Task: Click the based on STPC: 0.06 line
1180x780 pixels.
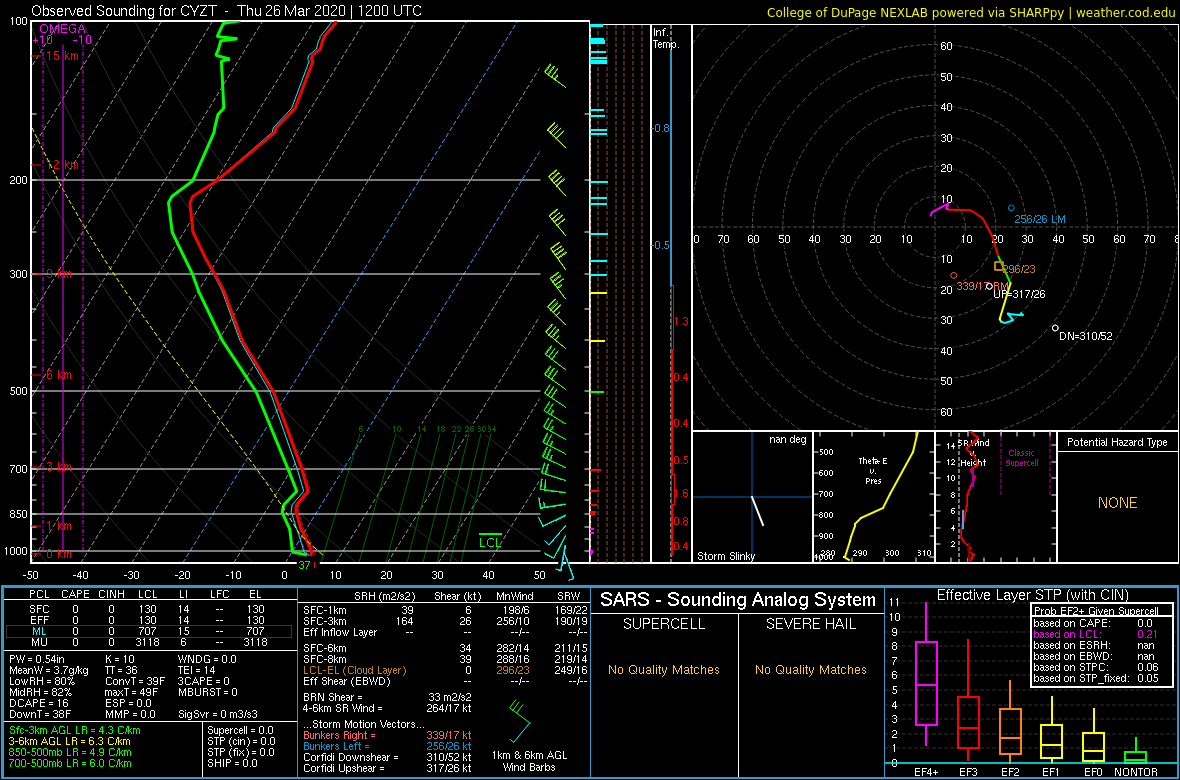Action: pyautogui.click(x=1098, y=668)
